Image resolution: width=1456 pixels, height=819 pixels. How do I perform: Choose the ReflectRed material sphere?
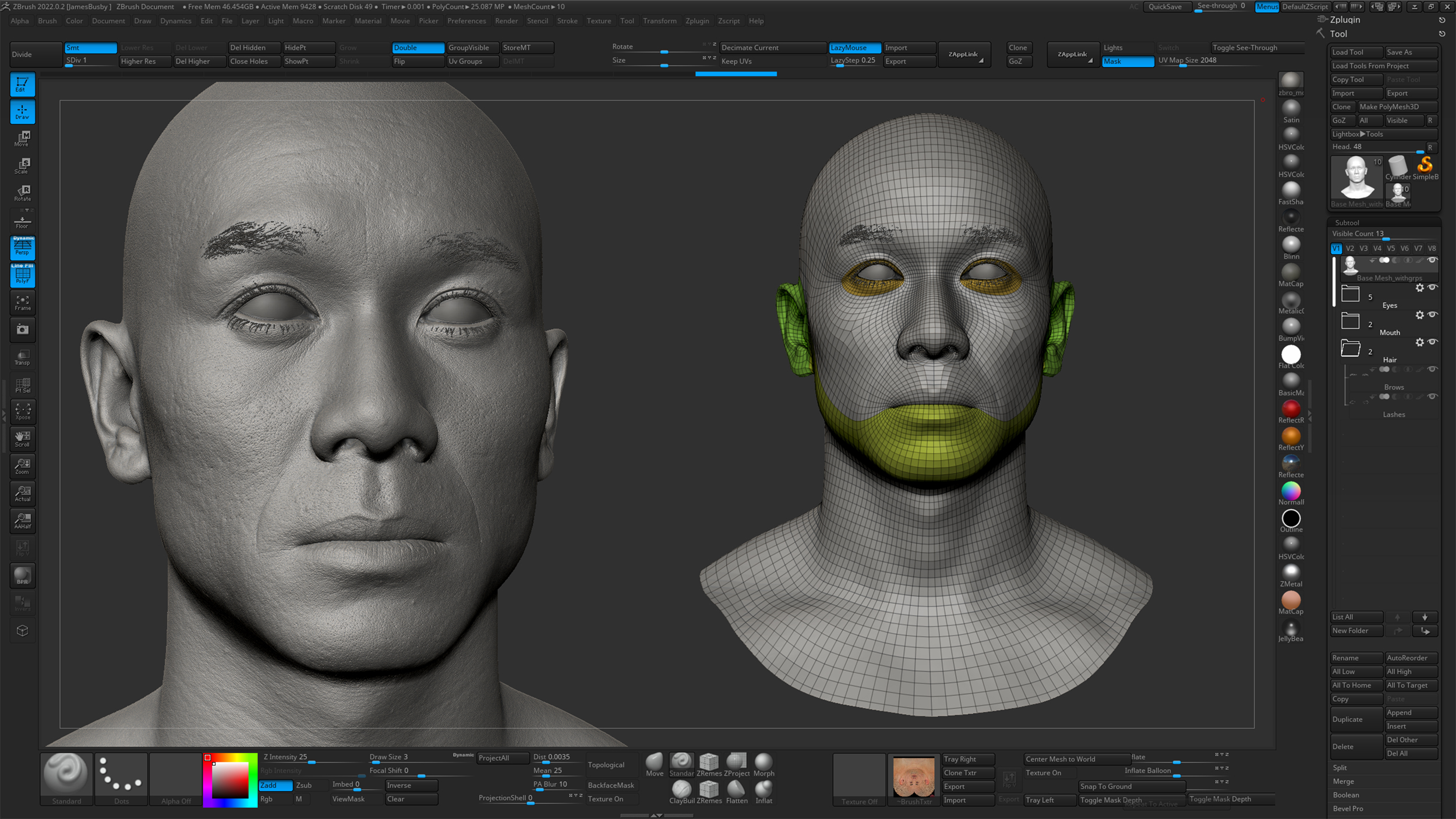(1291, 409)
